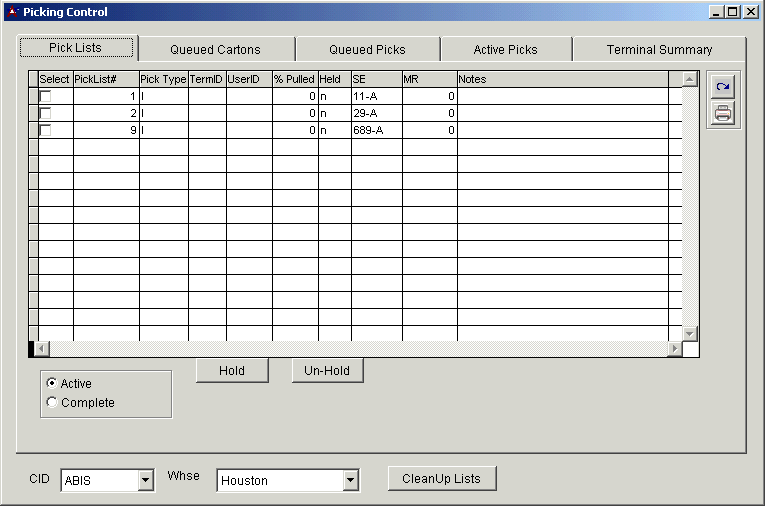View the Terminal Summary tab
This screenshot has width=765, height=506.
[659, 49]
